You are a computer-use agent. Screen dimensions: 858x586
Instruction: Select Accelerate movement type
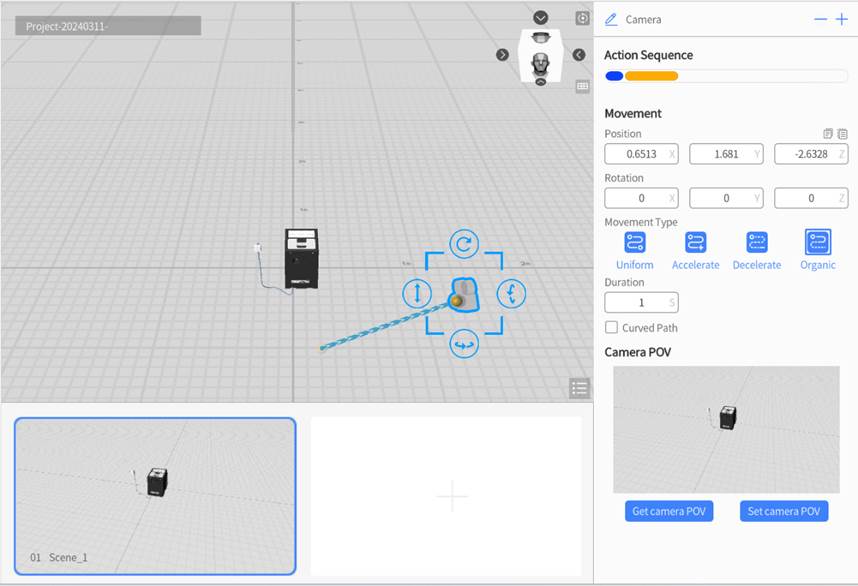click(696, 242)
